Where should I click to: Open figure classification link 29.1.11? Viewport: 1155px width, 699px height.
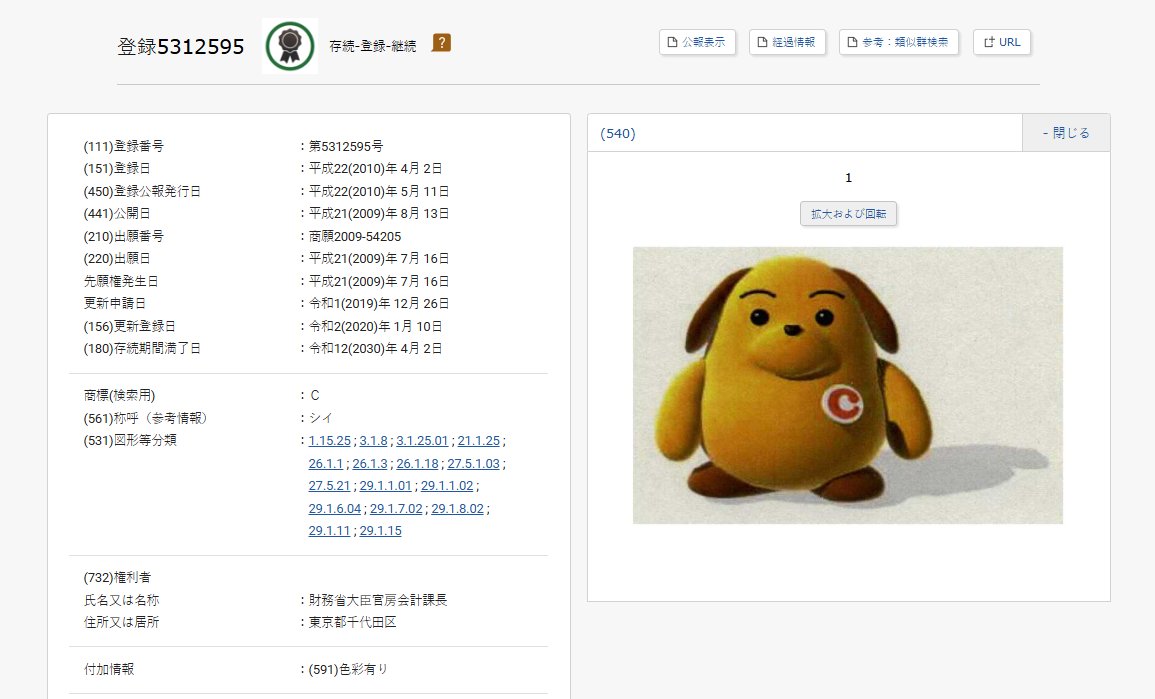(x=329, y=530)
